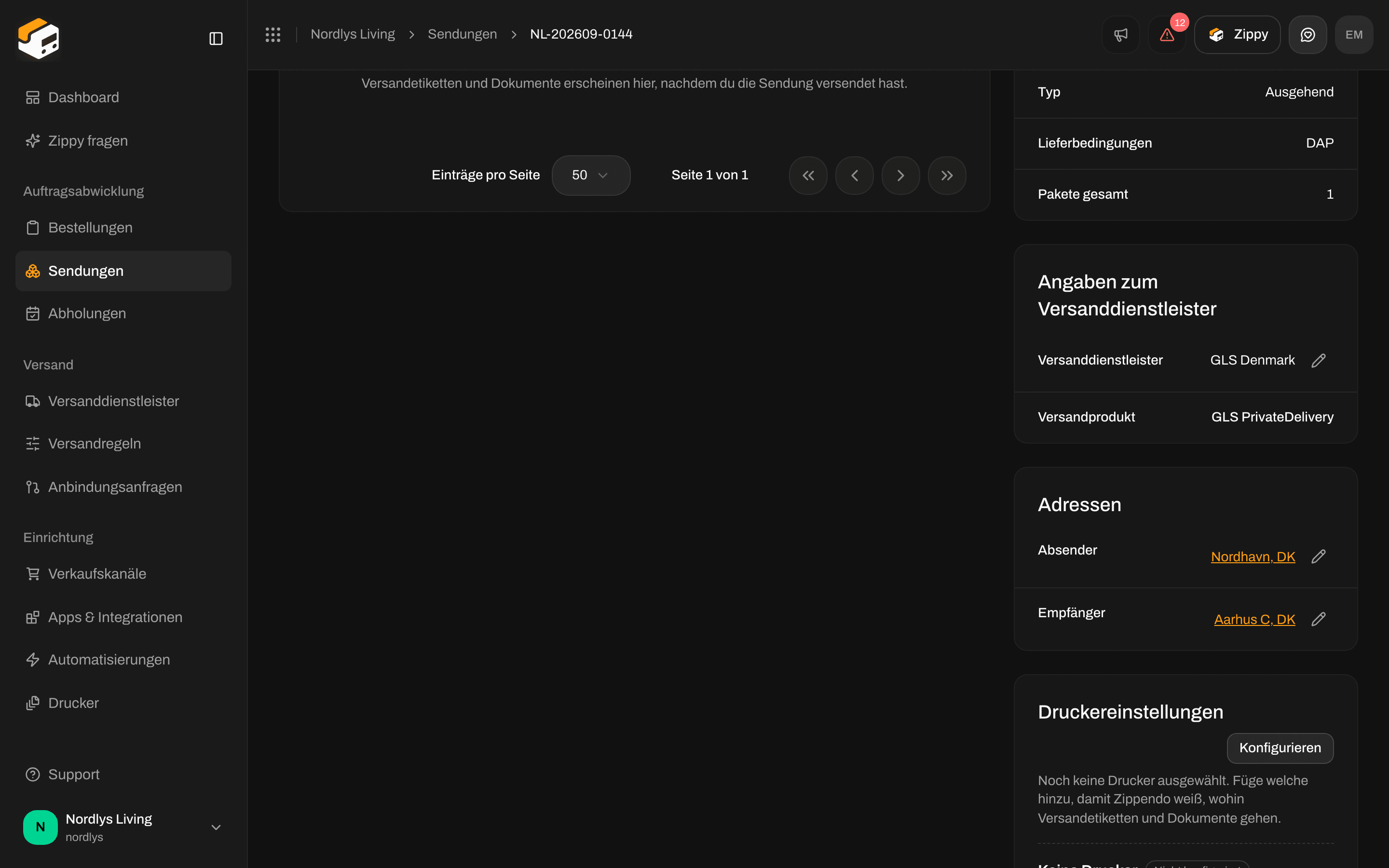The height and width of the screenshot is (868, 1389).
Task: Go to first page of entries
Action: coord(808,176)
